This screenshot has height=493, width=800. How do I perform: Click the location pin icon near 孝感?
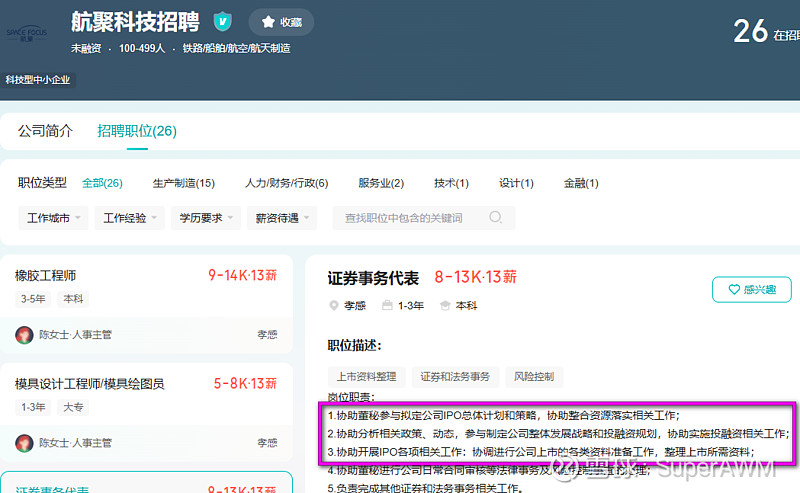pyautogui.click(x=334, y=305)
